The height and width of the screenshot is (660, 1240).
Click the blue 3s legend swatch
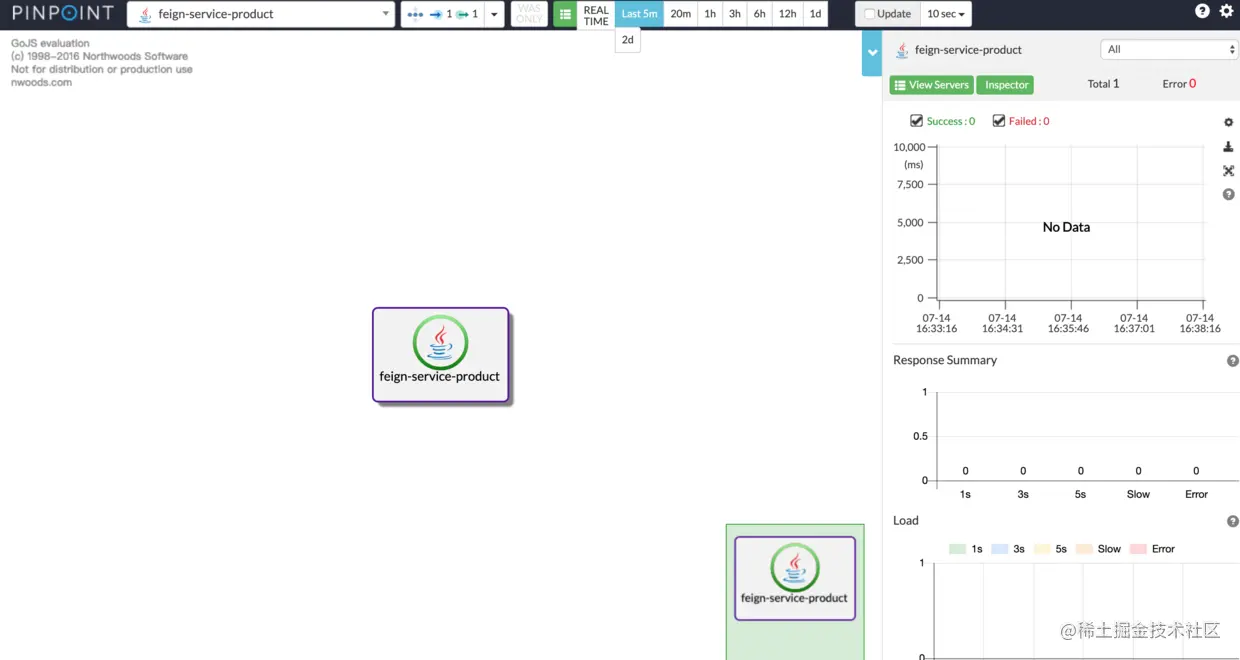coord(999,549)
